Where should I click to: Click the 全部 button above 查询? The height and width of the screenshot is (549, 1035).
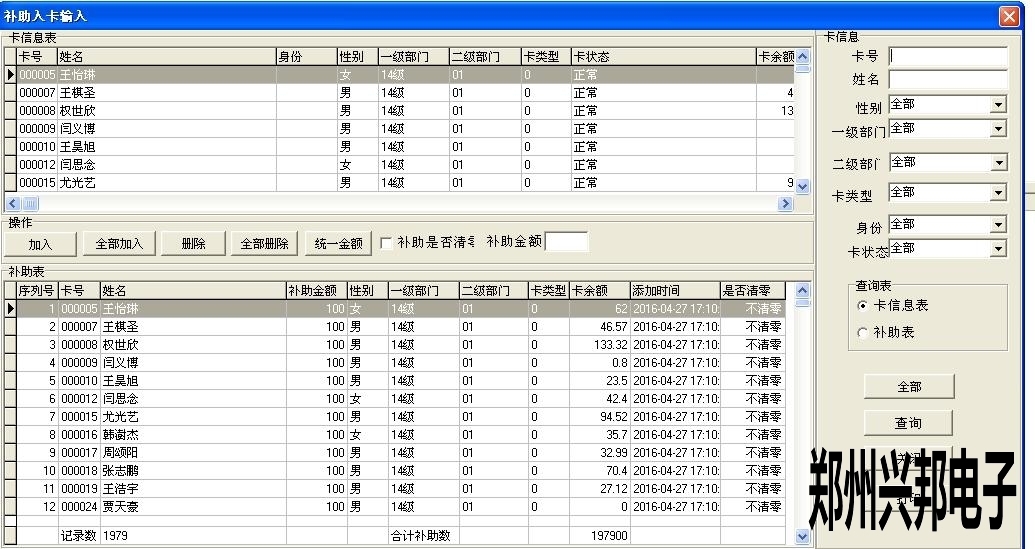pos(908,386)
